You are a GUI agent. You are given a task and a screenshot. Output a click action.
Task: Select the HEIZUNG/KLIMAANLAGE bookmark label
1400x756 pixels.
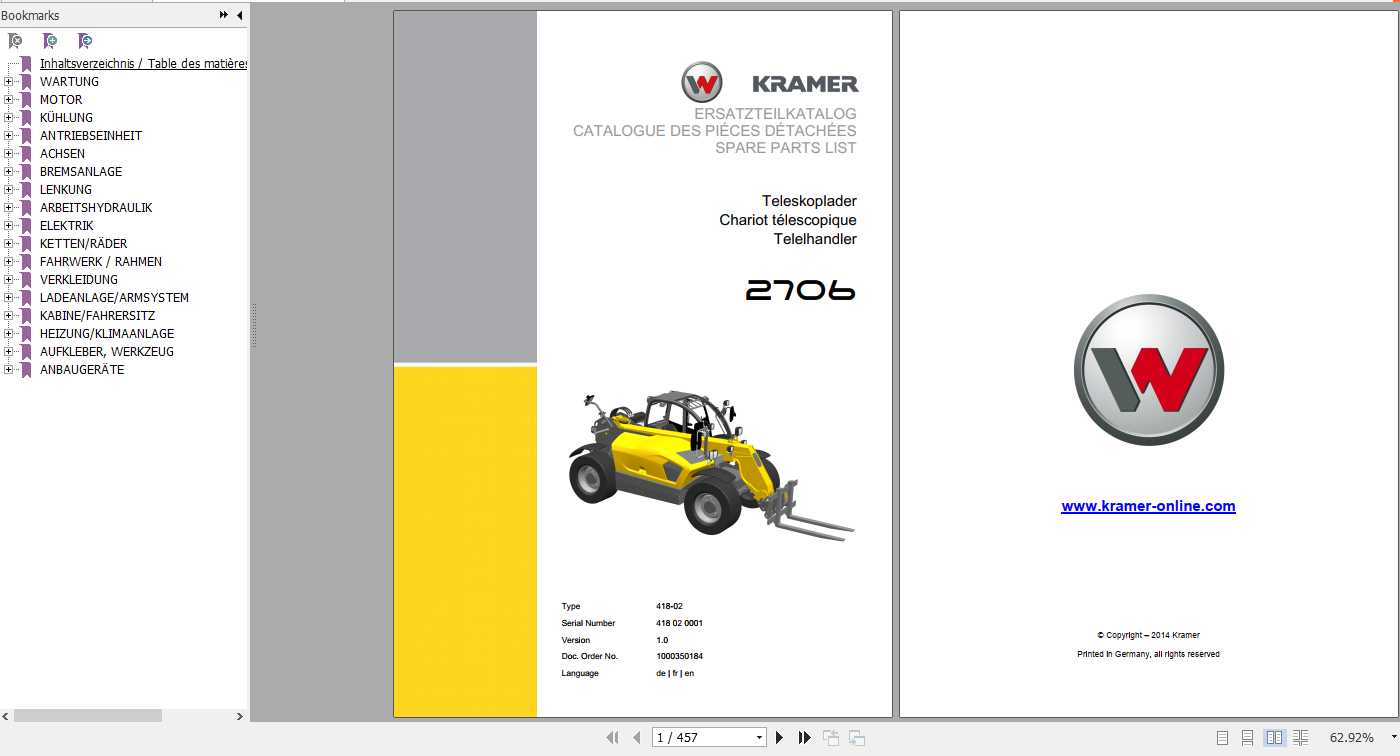pyautogui.click(x=107, y=334)
